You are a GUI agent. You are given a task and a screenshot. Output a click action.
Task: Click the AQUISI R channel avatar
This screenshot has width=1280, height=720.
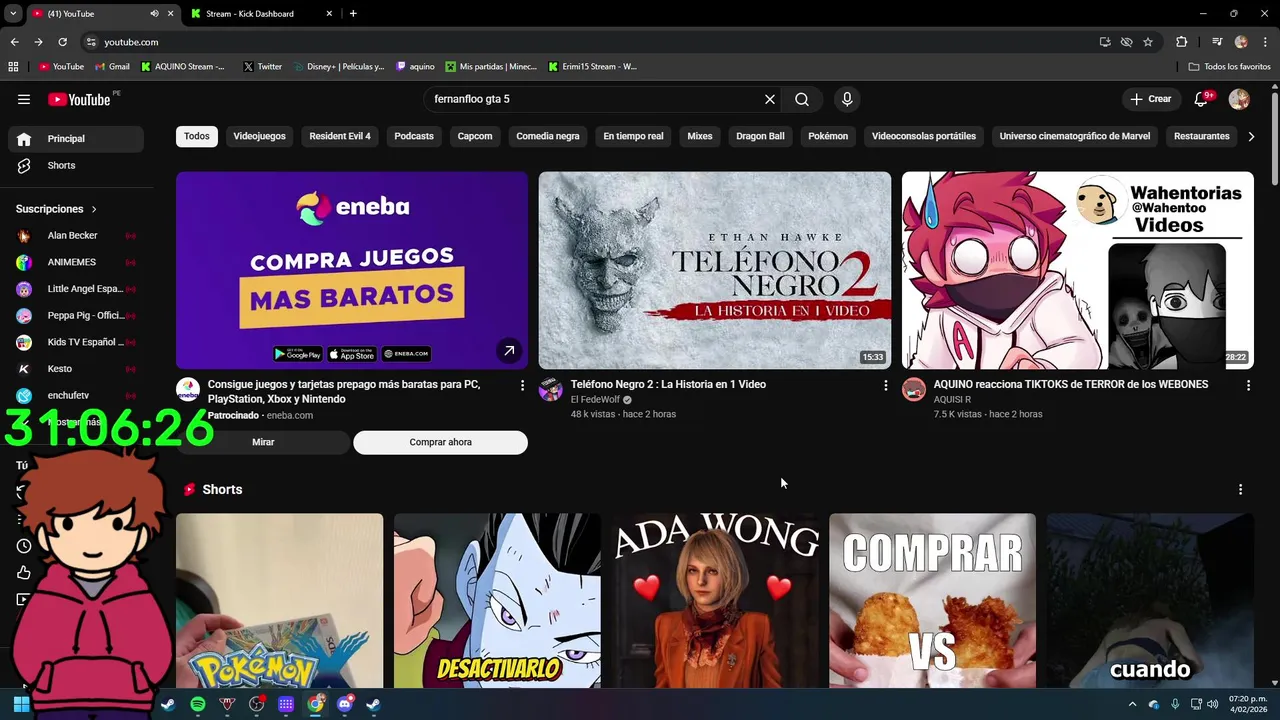point(914,390)
